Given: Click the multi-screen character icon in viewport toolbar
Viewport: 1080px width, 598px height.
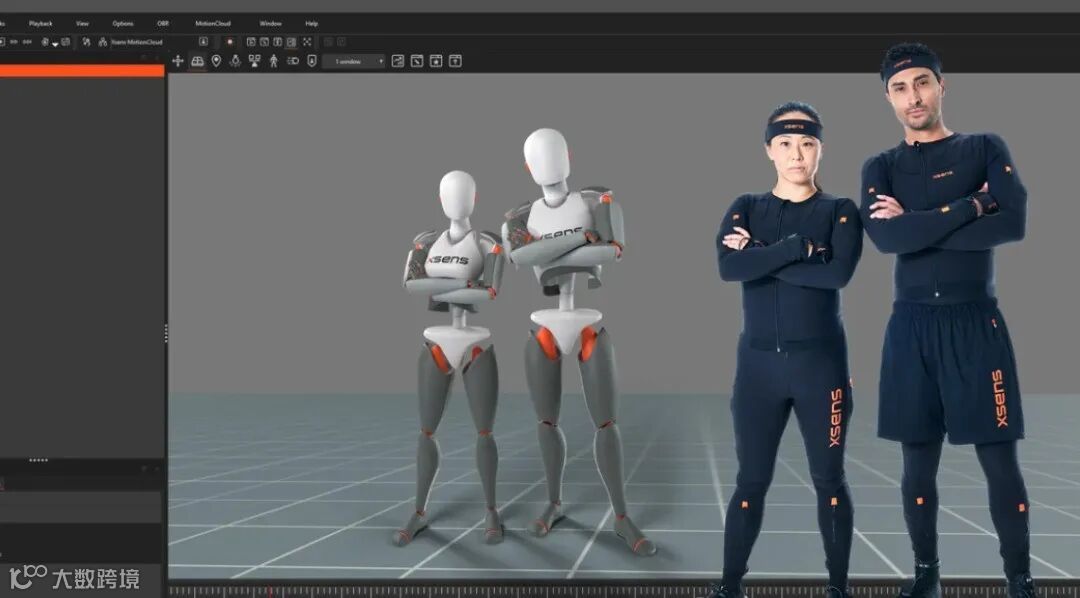Looking at the screenshot, I should [x=254, y=61].
